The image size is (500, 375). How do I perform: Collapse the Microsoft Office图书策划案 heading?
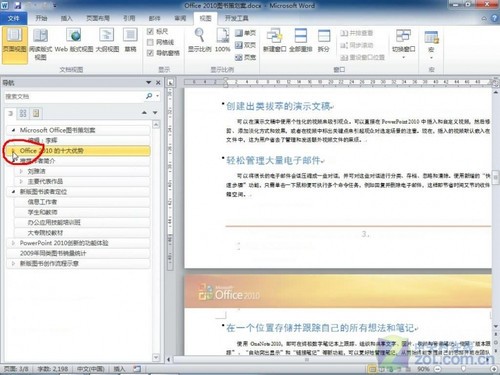point(13,130)
